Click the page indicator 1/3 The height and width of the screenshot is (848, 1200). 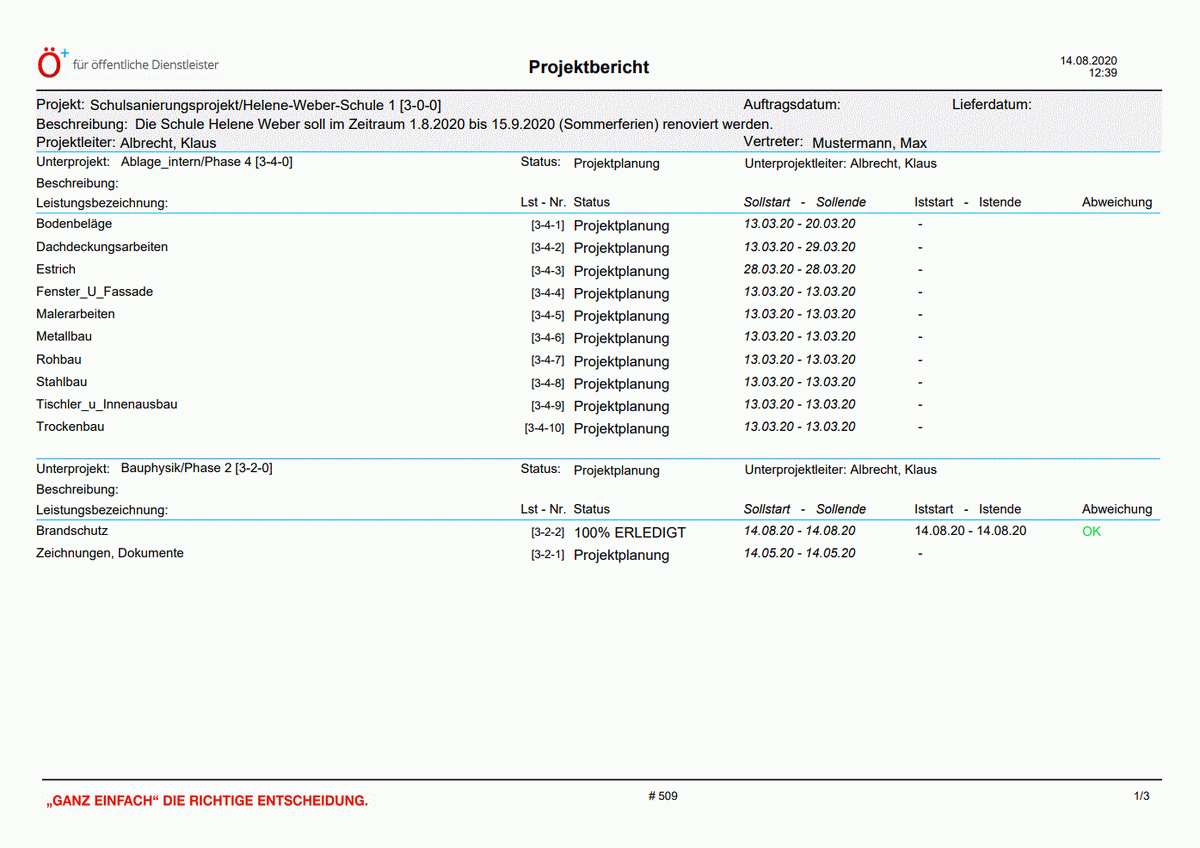click(1141, 797)
